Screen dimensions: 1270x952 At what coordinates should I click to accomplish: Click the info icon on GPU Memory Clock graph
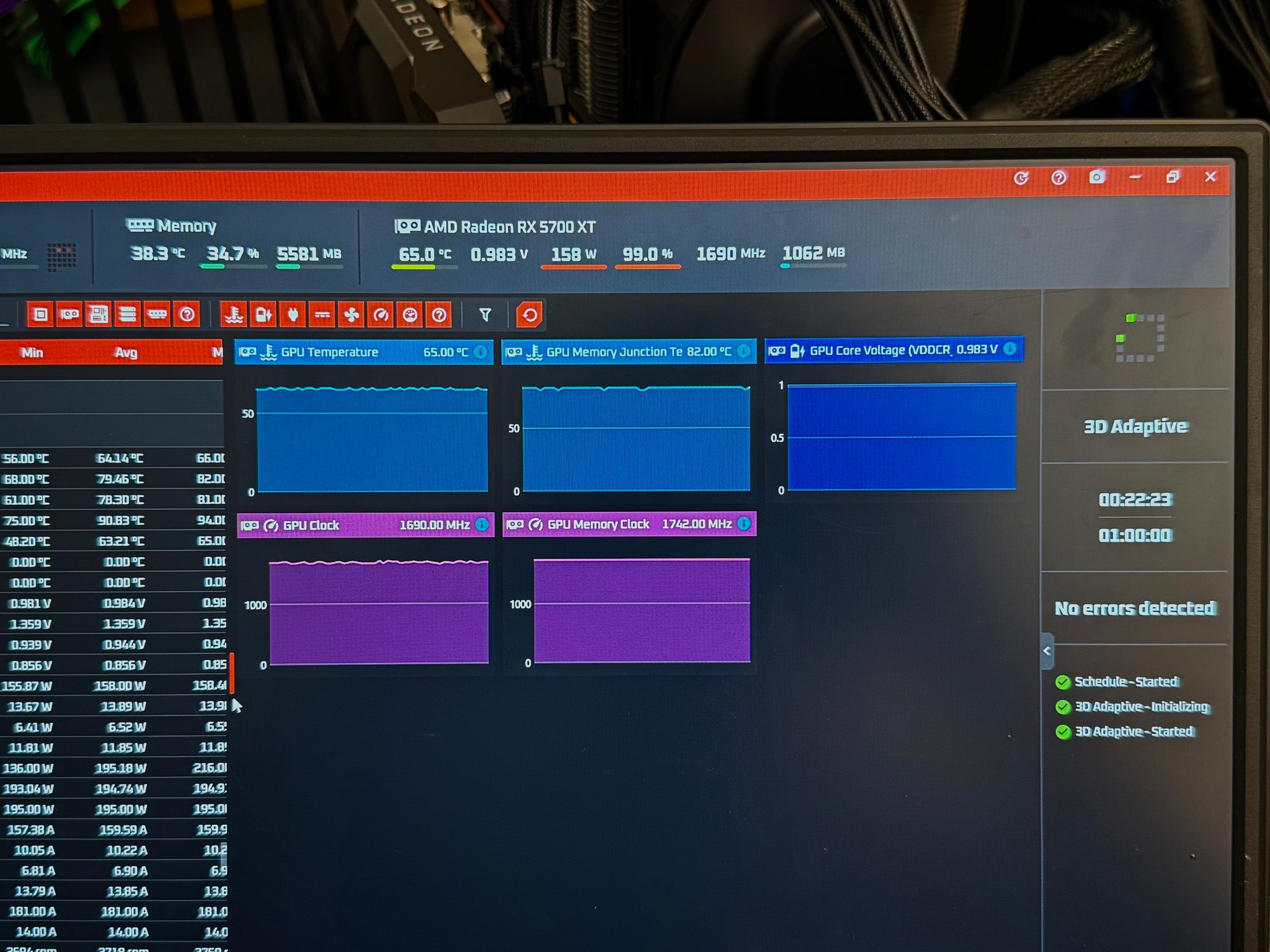744,524
